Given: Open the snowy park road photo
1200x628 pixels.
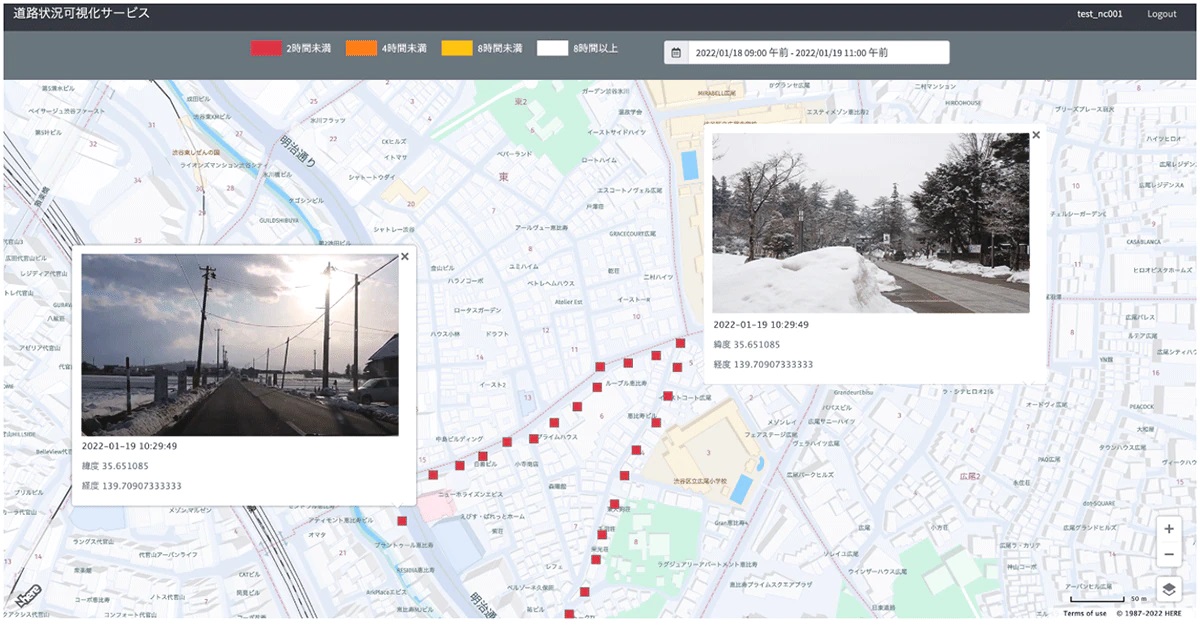Looking at the screenshot, I should pos(871,223).
